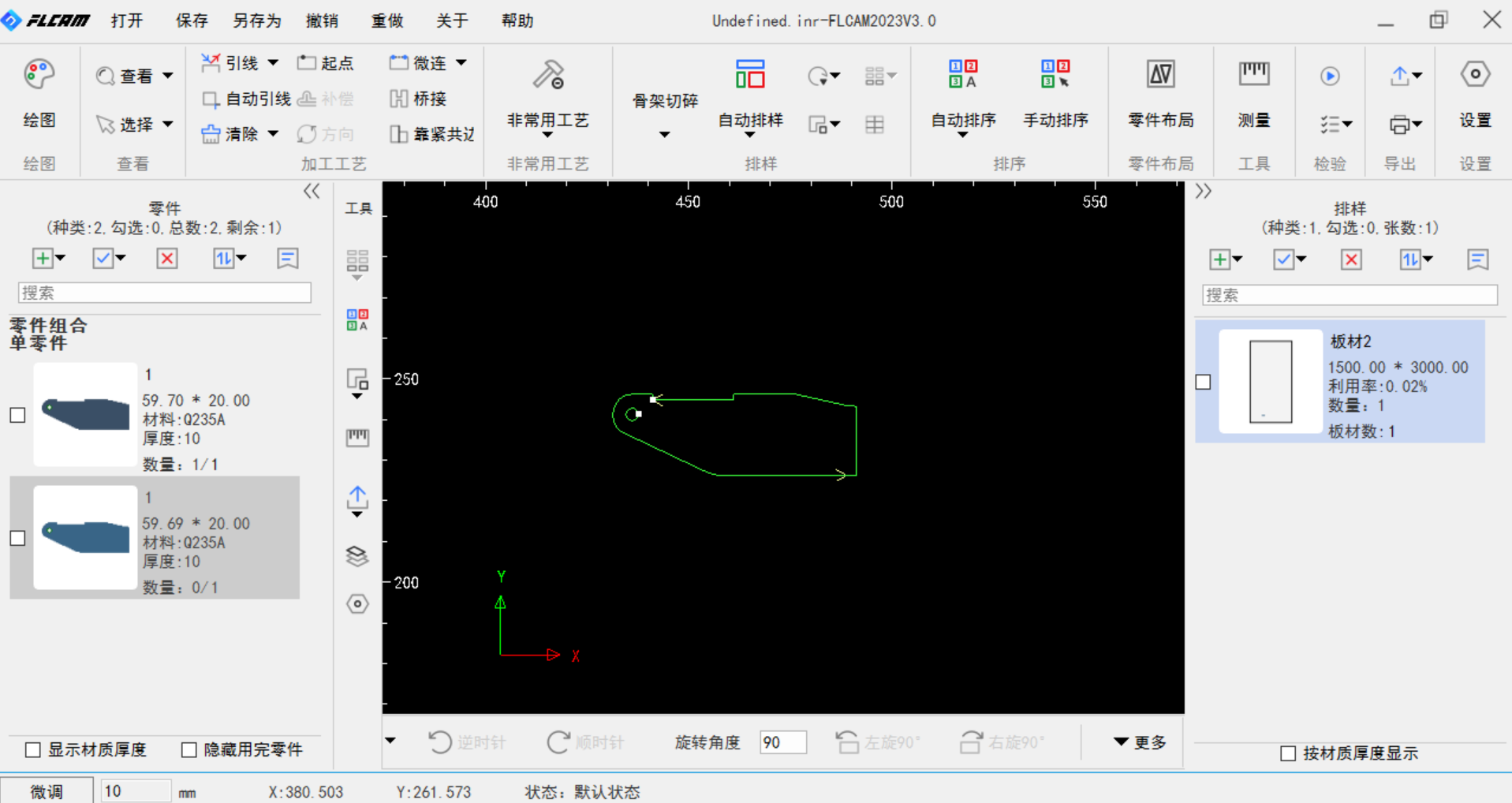Select the 板材2 sheet thumbnail

pyautogui.click(x=1270, y=382)
